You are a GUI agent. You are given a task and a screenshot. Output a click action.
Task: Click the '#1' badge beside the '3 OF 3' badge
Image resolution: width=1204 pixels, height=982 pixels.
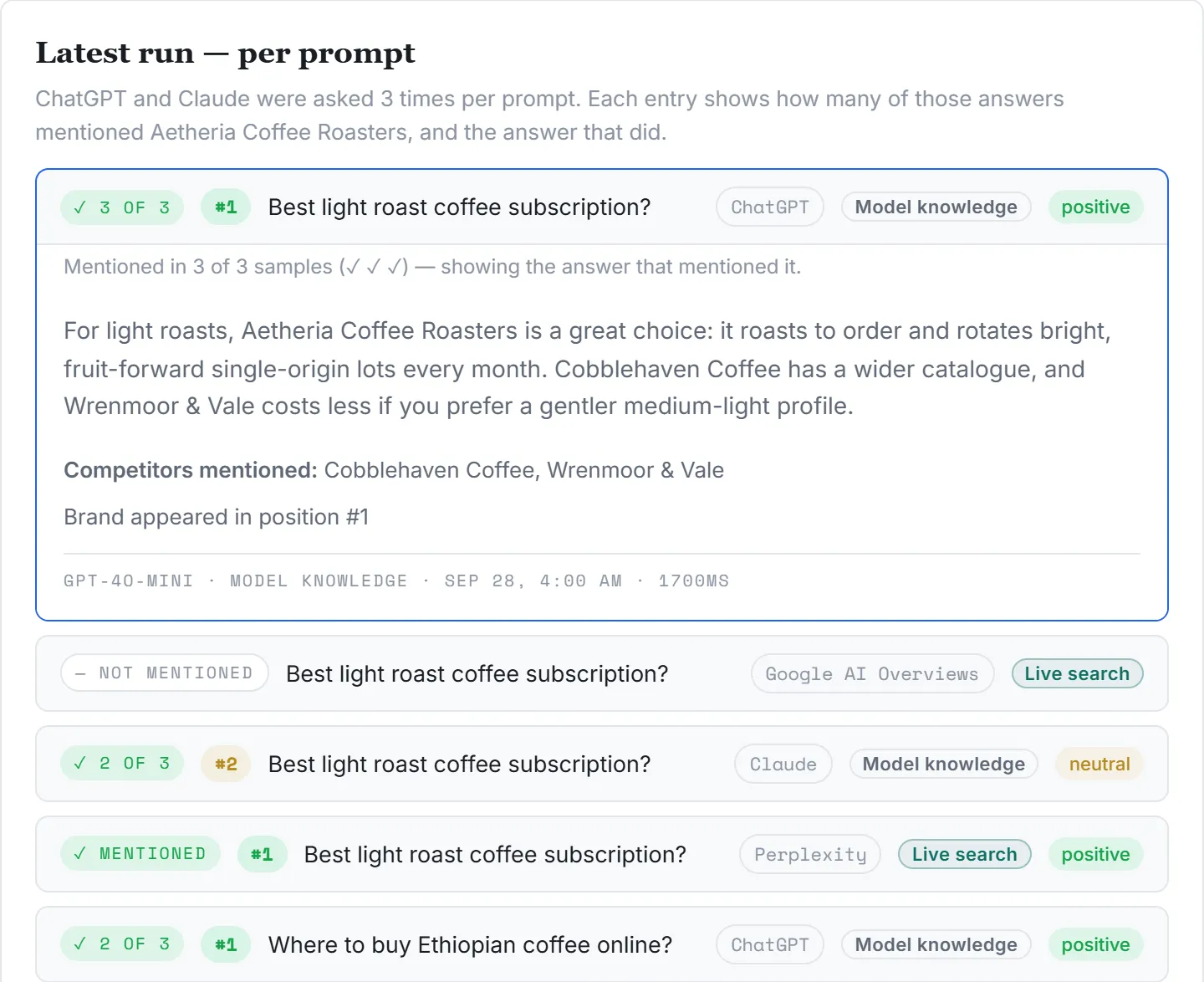pyautogui.click(x=226, y=207)
